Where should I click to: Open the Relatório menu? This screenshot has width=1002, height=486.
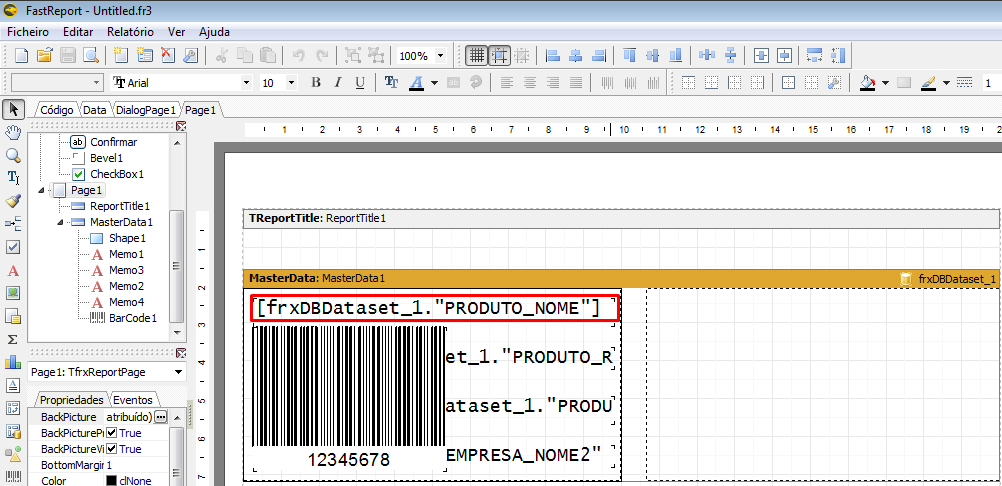click(x=130, y=32)
